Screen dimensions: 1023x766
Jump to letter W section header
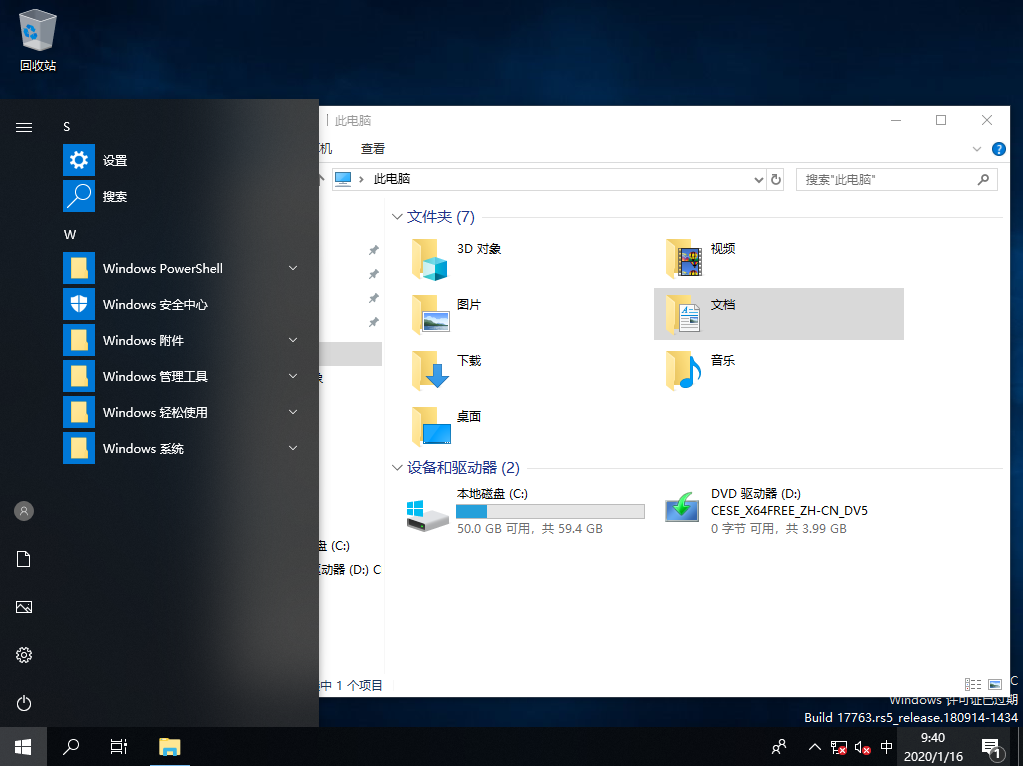[x=70, y=234]
